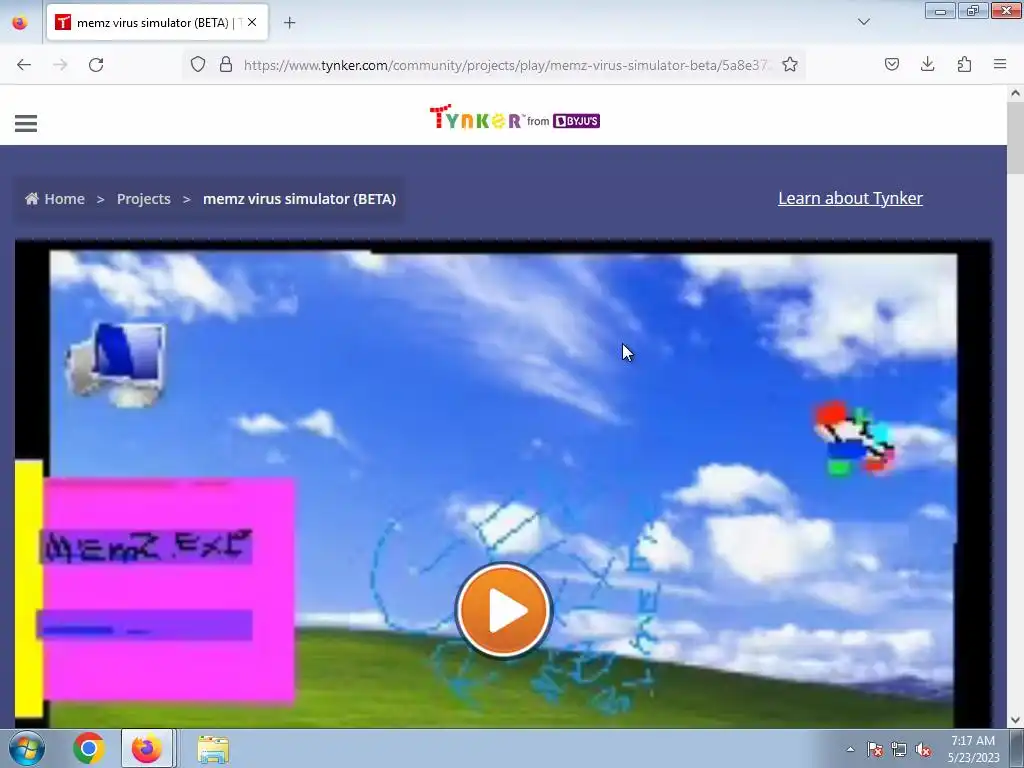
Task: Go back to the previous page
Action: coord(24,64)
